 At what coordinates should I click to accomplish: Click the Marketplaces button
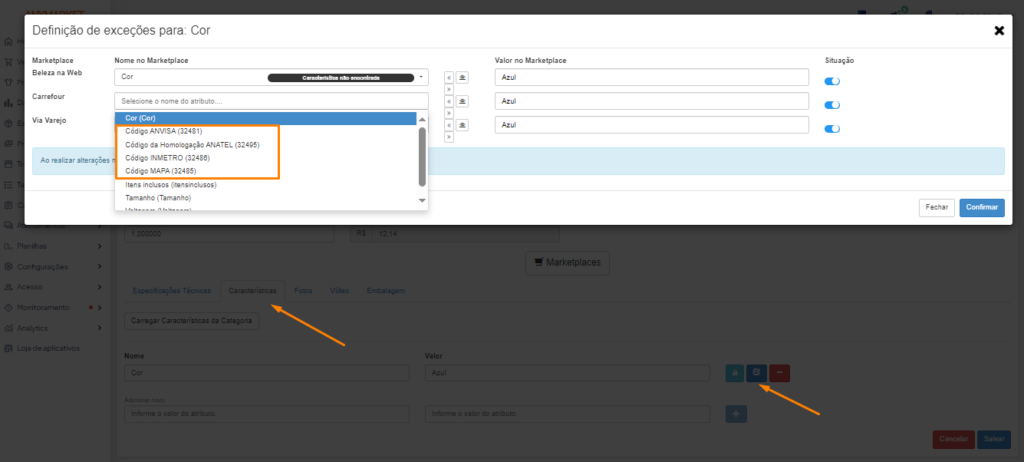point(567,263)
